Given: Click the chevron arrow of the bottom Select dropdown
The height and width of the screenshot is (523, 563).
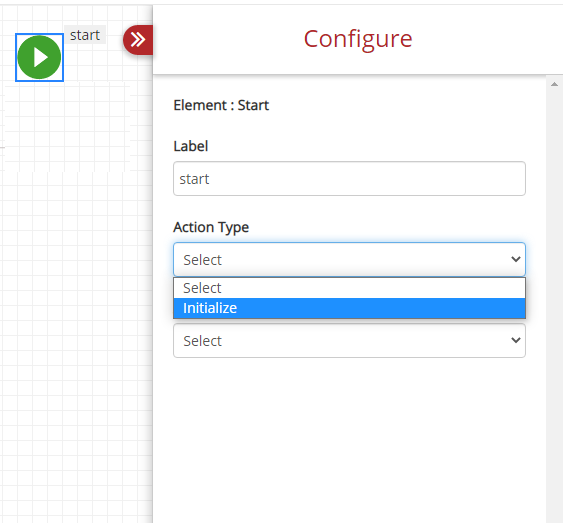Looking at the screenshot, I should tap(516, 340).
